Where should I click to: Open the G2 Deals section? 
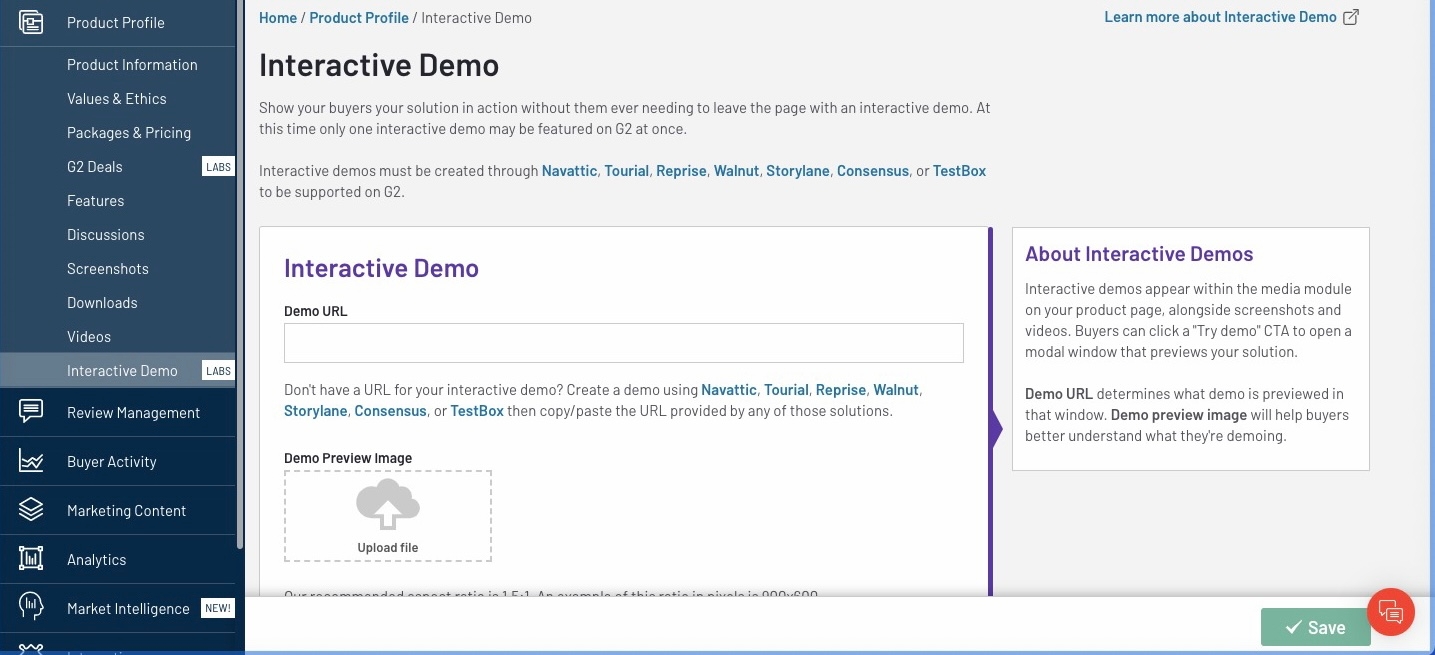pos(94,167)
